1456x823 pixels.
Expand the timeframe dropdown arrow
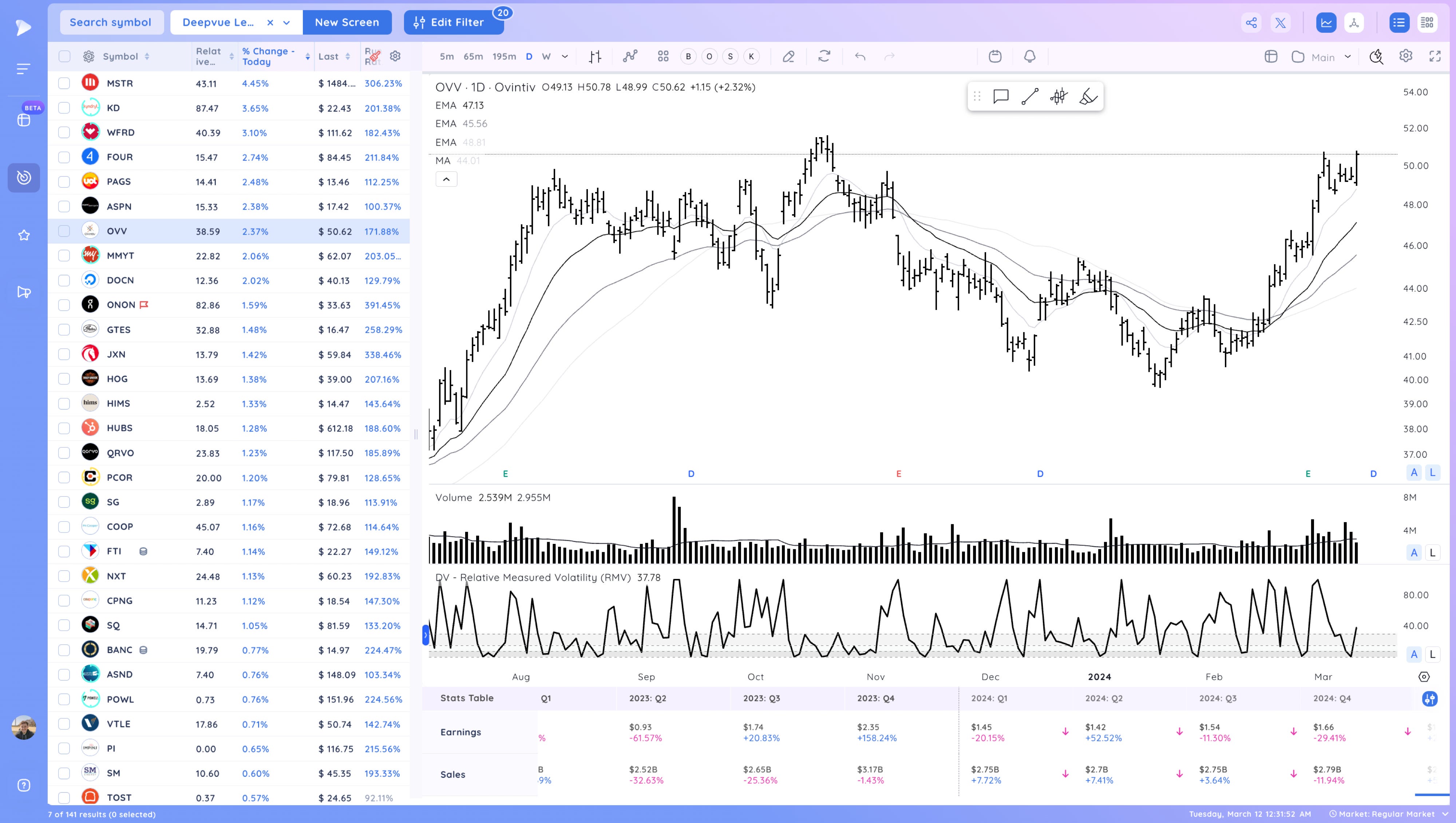[x=564, y=56]
